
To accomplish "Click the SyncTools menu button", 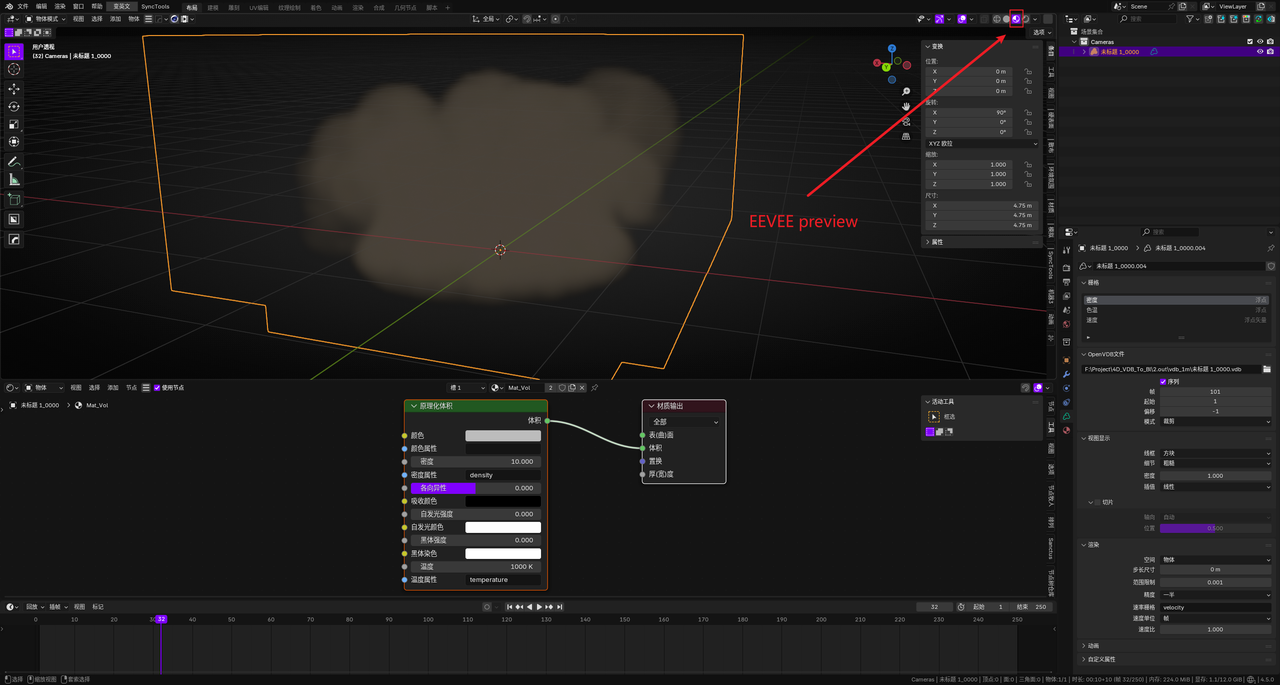I will click(x=155, y=6).
